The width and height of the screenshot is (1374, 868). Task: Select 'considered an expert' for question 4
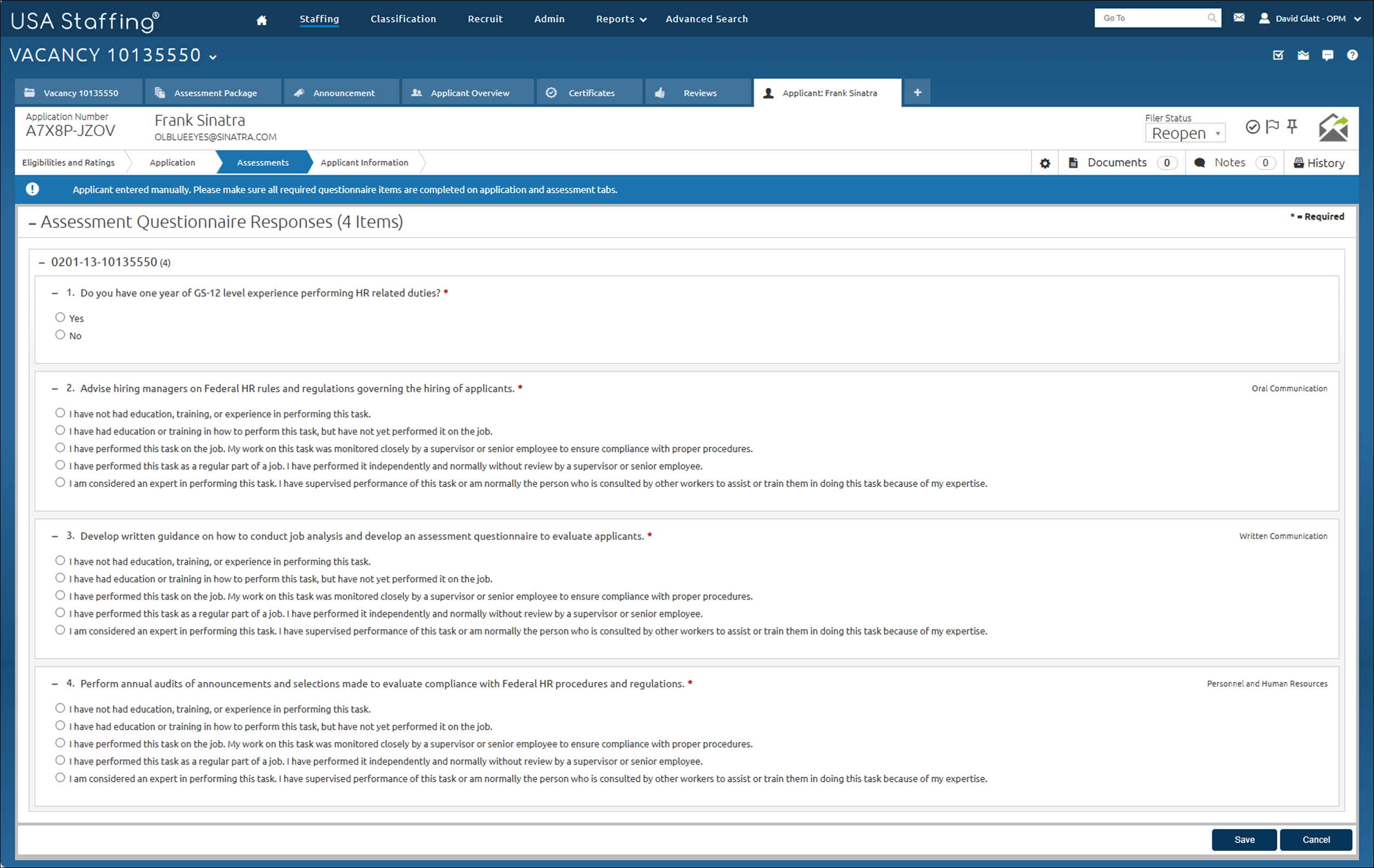tap(60, 778)
